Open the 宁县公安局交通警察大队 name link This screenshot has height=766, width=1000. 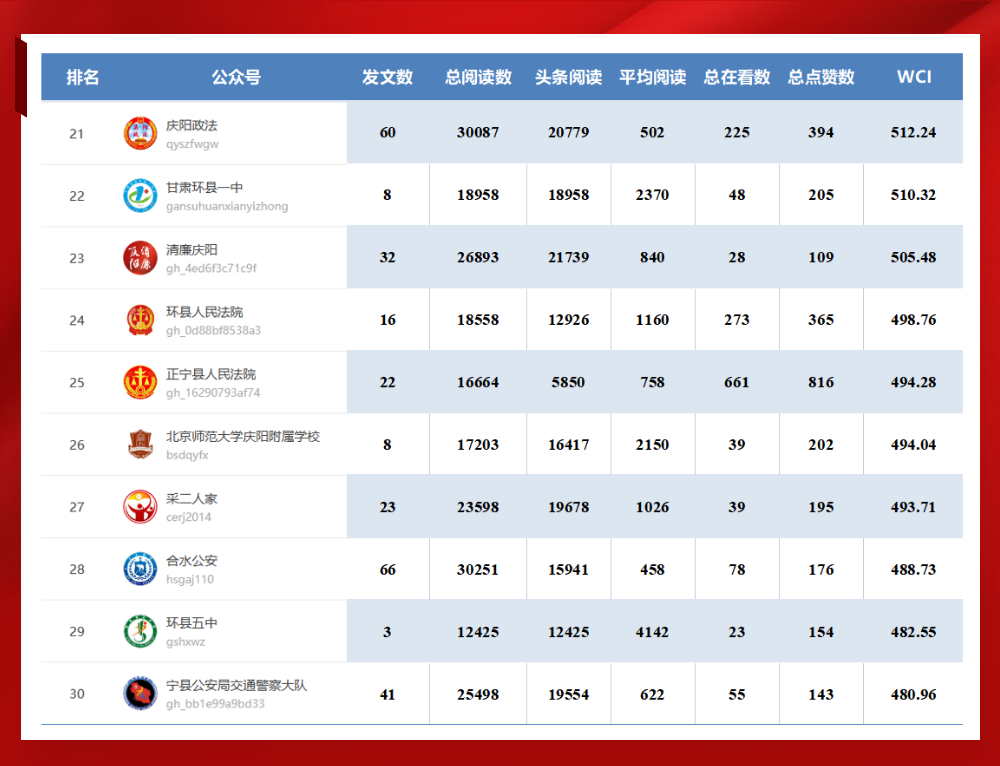click(236, 685)
